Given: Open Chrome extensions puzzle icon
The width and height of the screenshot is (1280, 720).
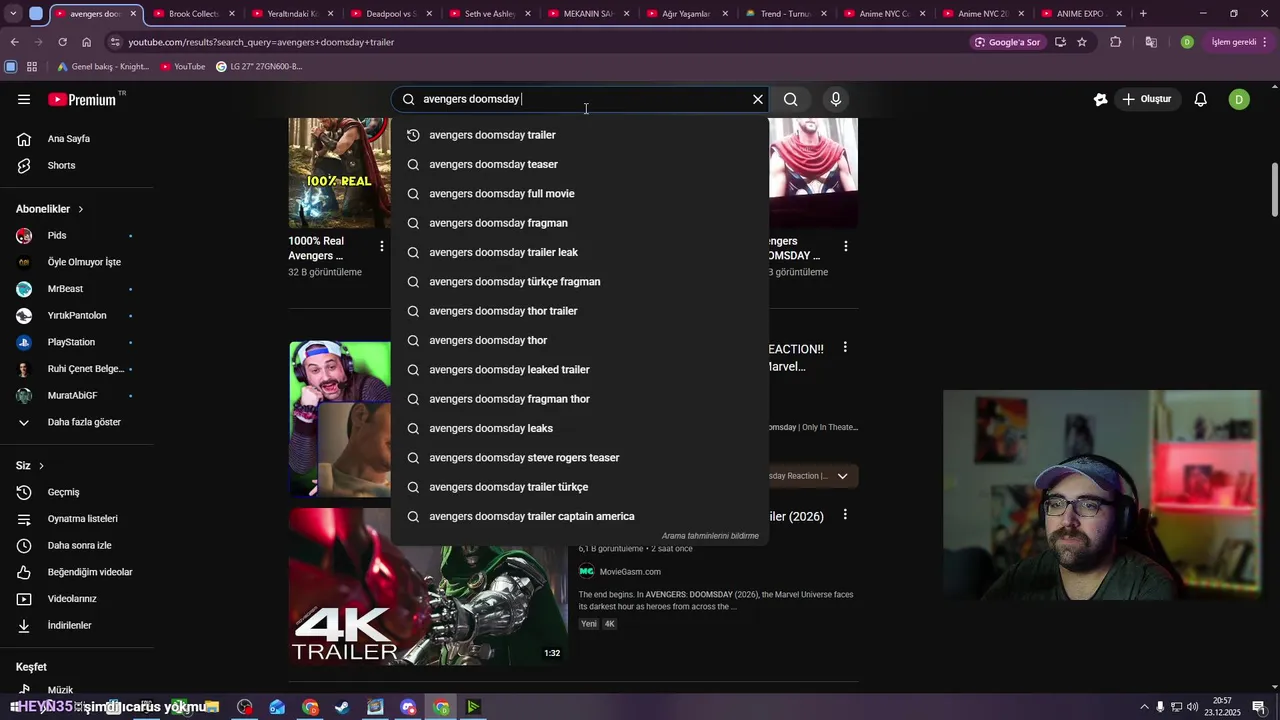Looking at the screenshot, I should 1116,42.
